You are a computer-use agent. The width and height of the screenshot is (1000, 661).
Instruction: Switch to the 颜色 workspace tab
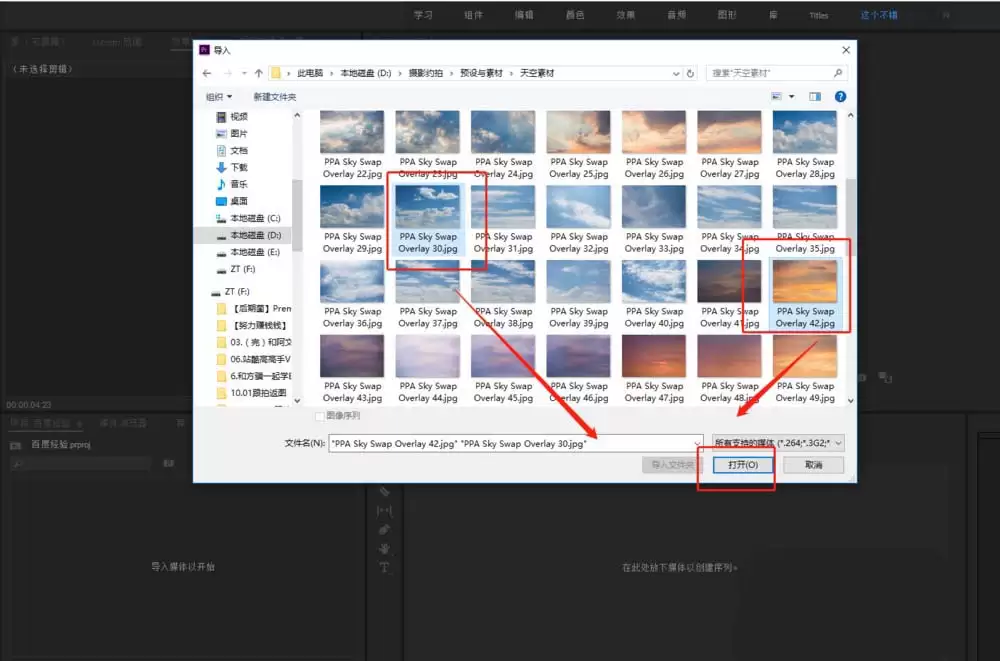coord(575,15)
